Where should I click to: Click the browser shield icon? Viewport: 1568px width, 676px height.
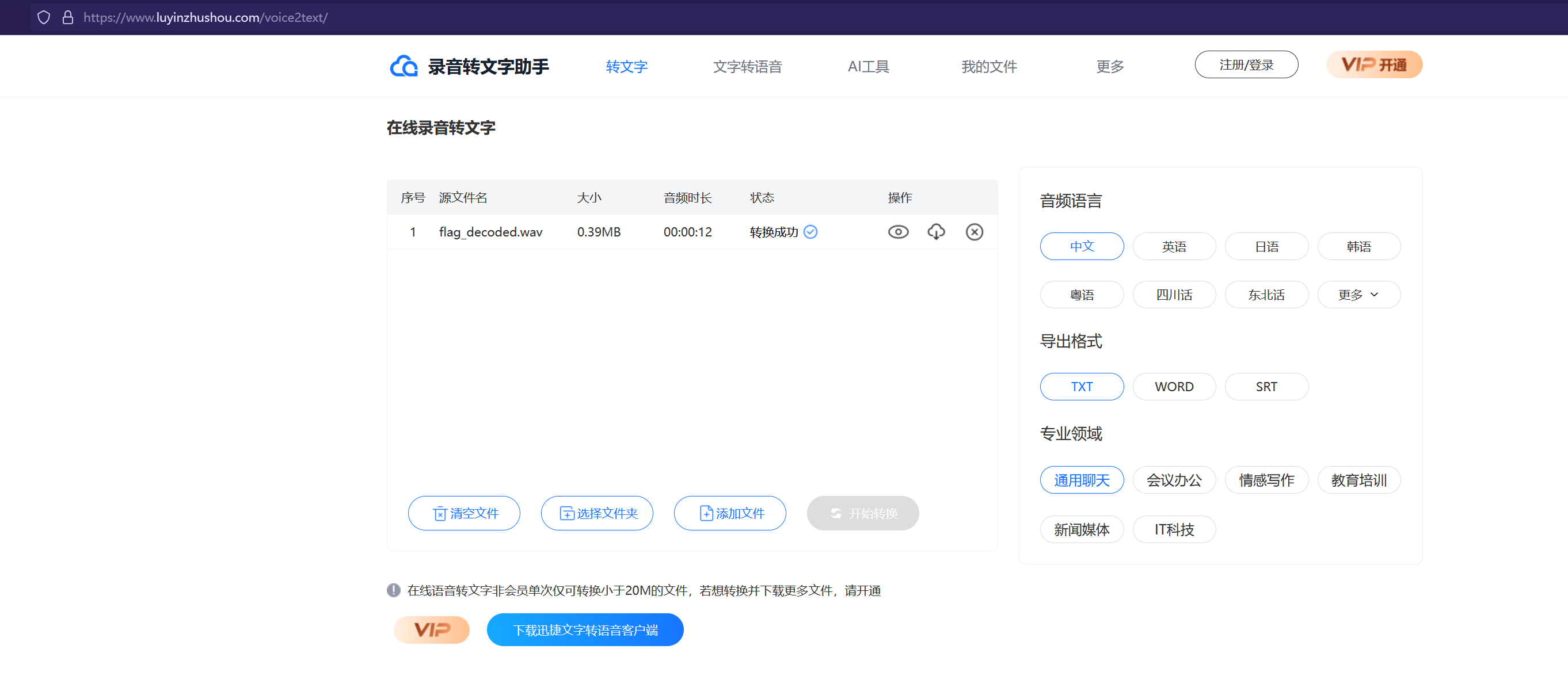[43, 17]
